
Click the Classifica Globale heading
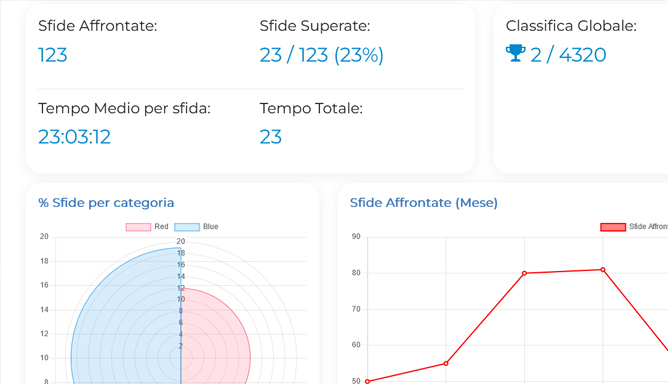point(571,26)
